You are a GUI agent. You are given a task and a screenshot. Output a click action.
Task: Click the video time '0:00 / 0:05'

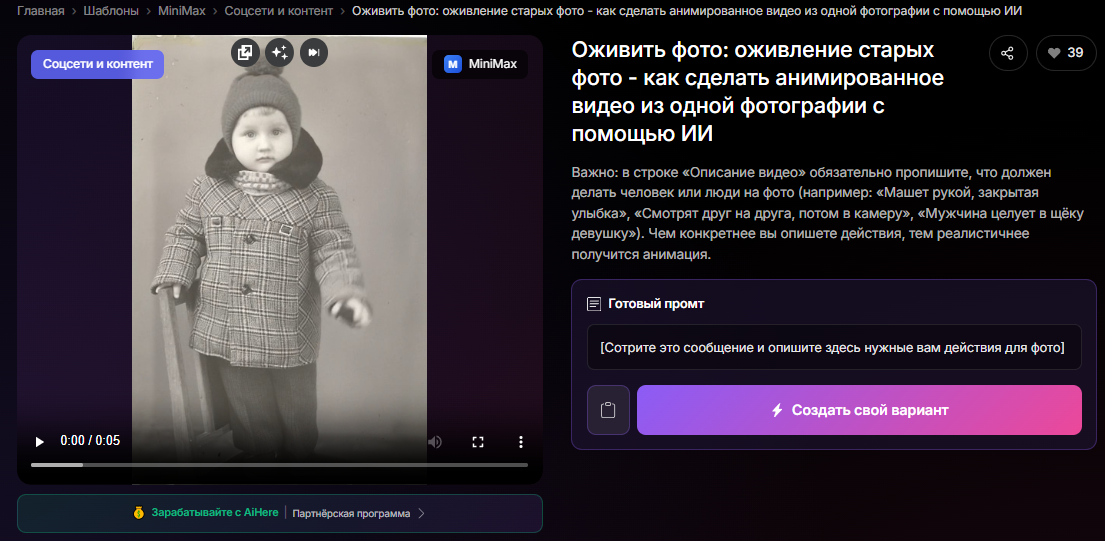90,441
